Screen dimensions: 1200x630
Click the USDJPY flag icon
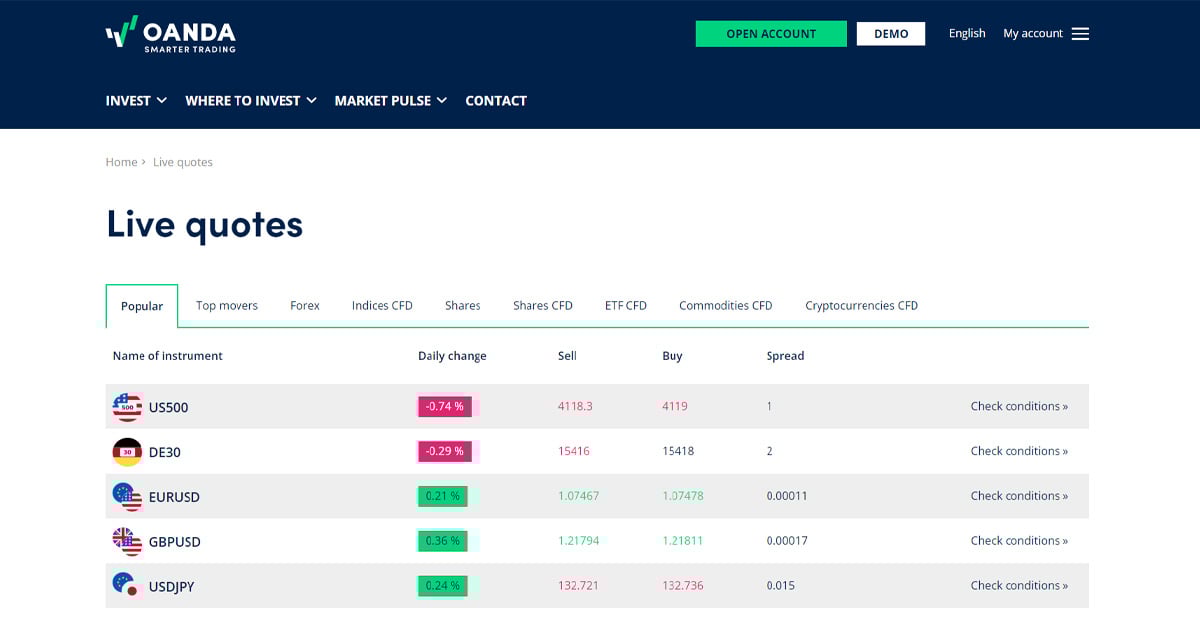[128, 586]
